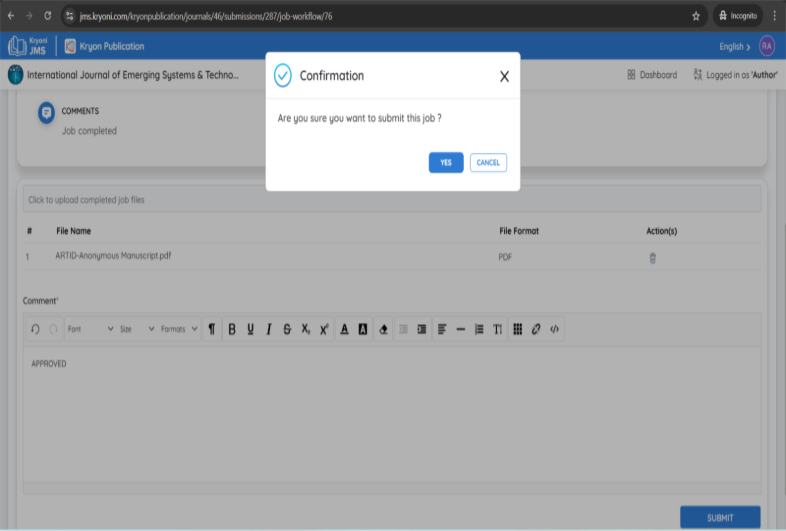The height and width of the screenshot is (531, 786).
Task: Toggle Underline formatting
Action: pyautogui.click(x=250, y=329)
